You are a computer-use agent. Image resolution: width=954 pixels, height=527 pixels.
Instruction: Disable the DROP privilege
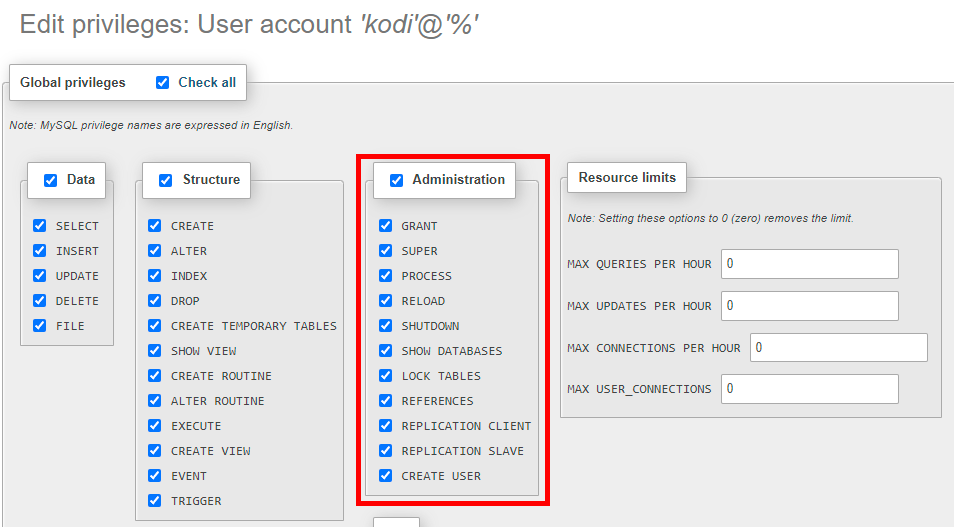pyautogui.click(x=155, y=301)
